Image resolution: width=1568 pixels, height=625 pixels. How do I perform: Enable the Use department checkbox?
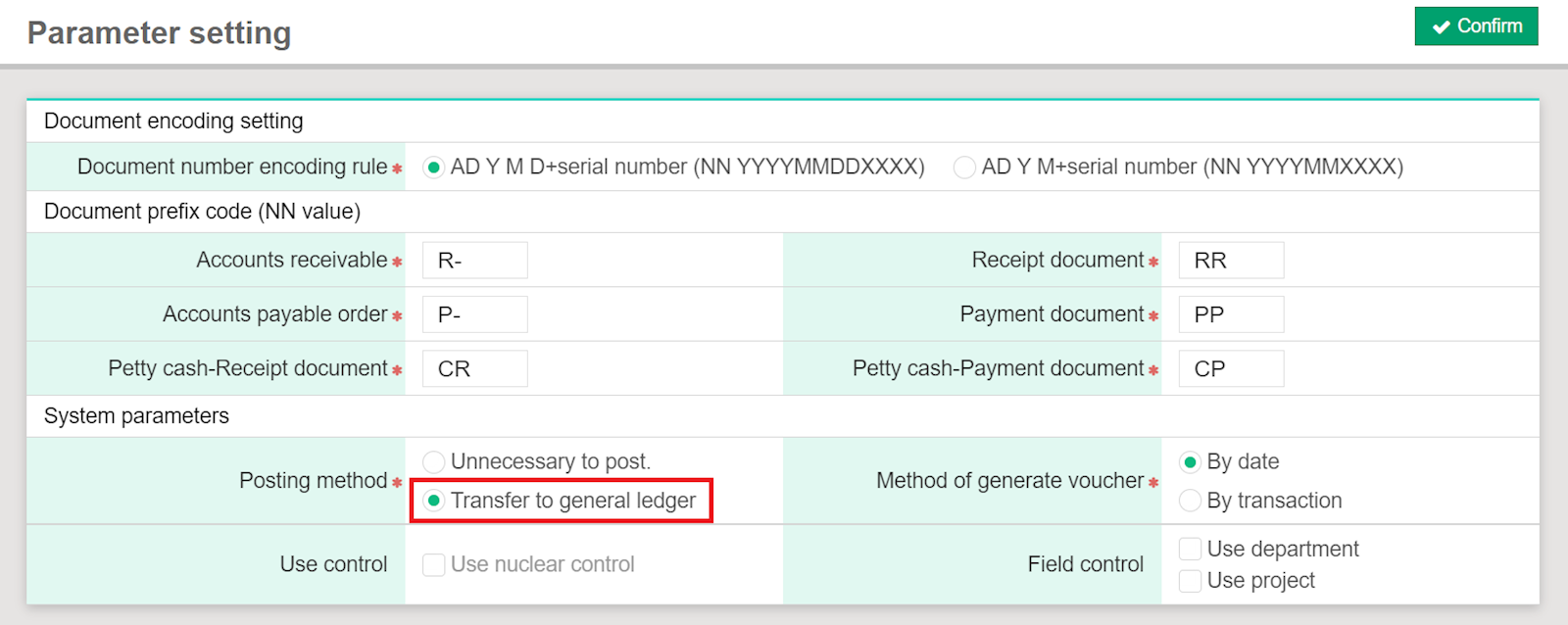(x=1190, y=550)
